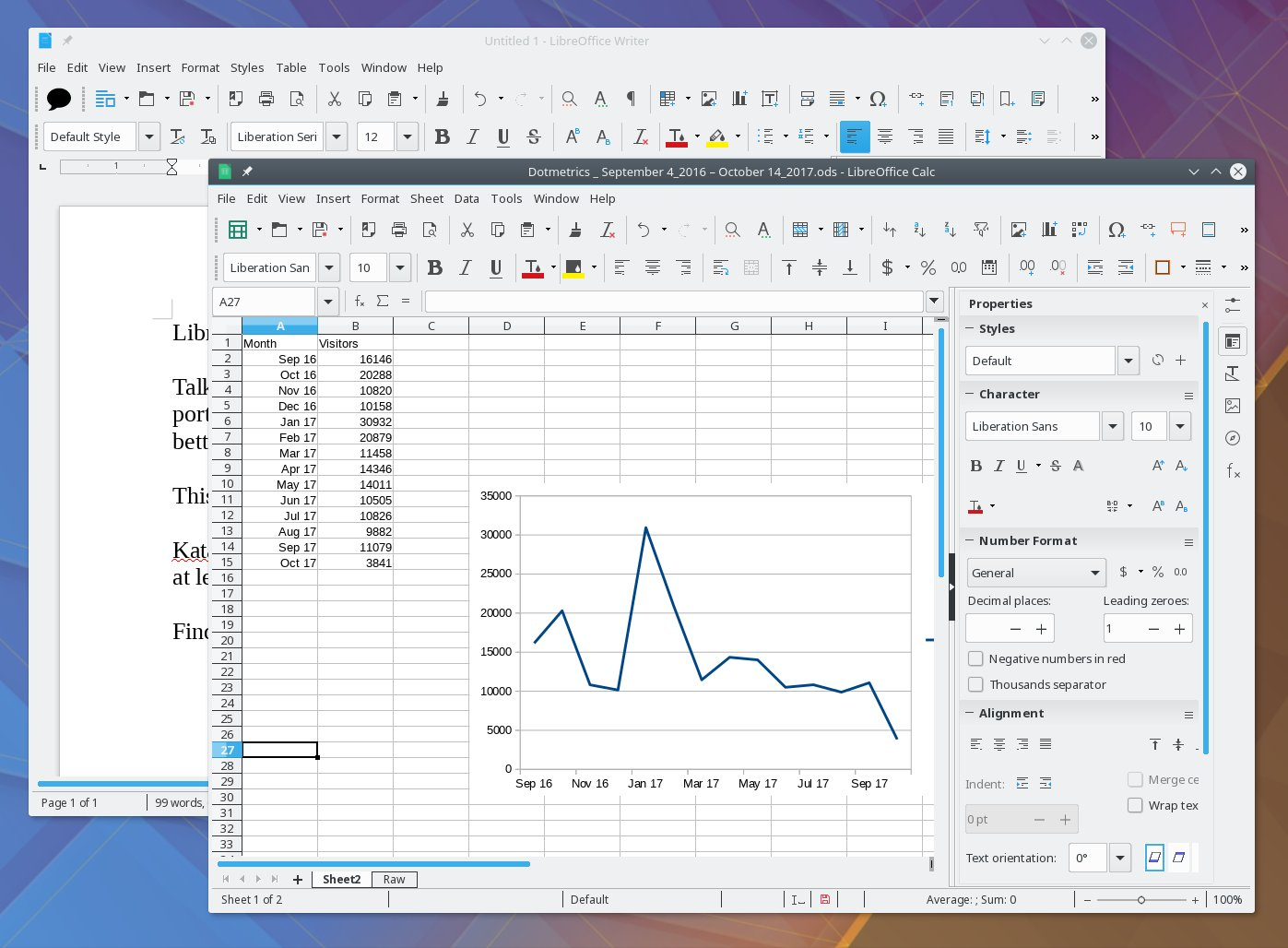
Task: Click inside the formula input line
Action: point(674,302)
